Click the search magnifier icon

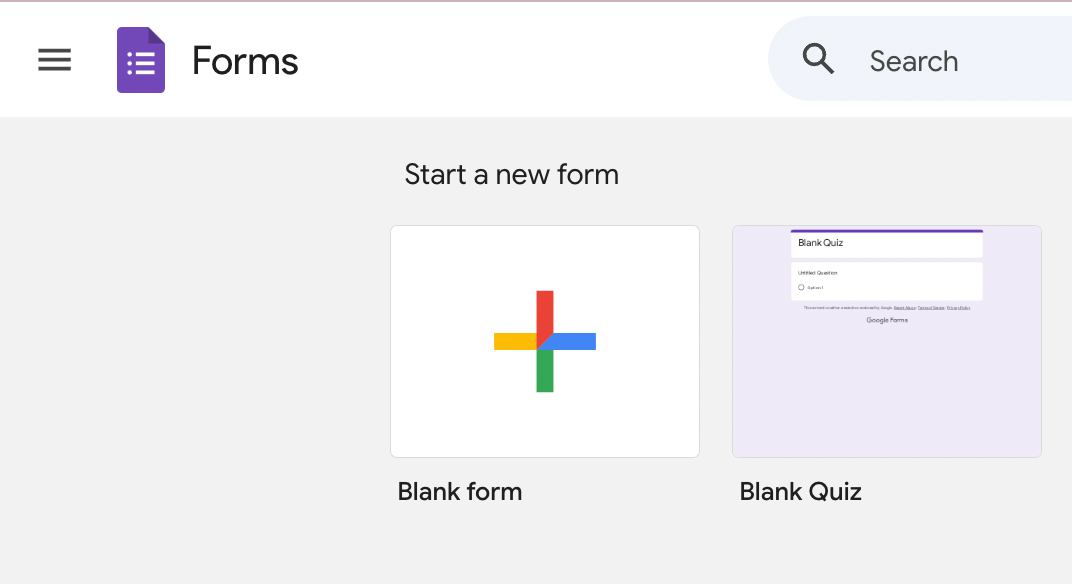coord(818,59)
